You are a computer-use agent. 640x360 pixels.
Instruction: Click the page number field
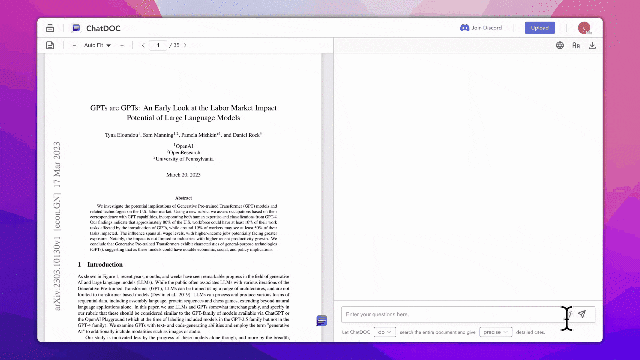[x=158, y=45]
